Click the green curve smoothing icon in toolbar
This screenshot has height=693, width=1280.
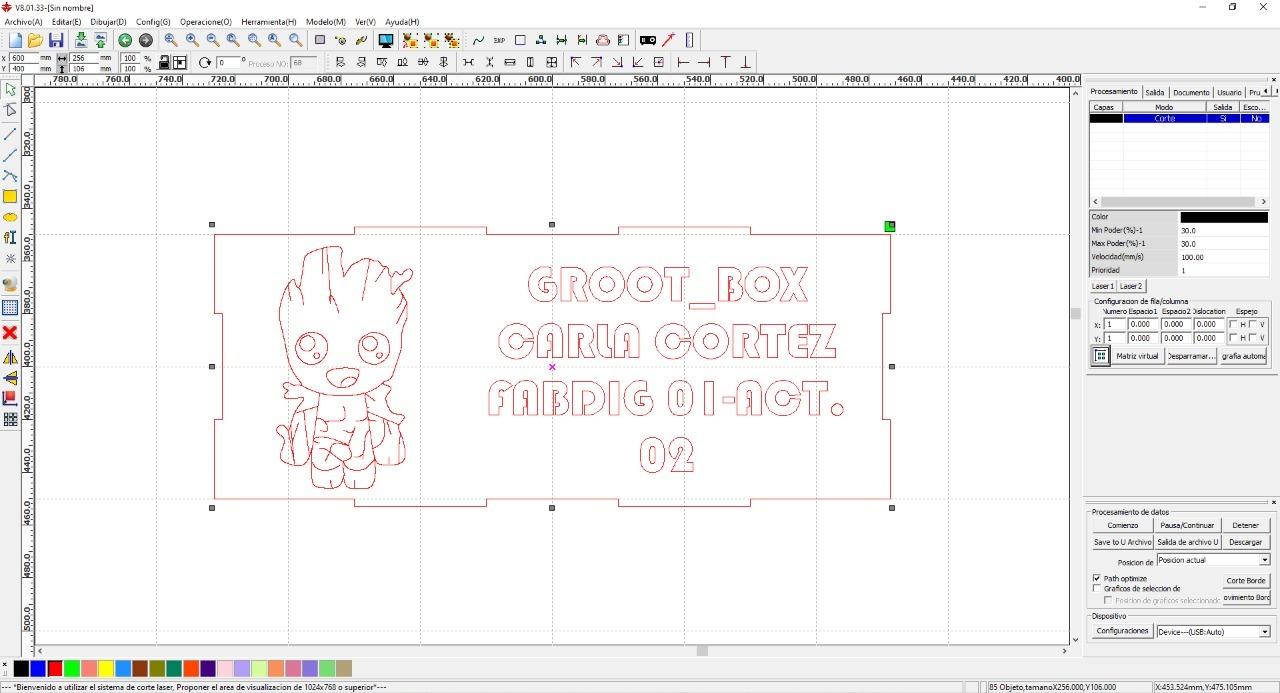[478, 40]
